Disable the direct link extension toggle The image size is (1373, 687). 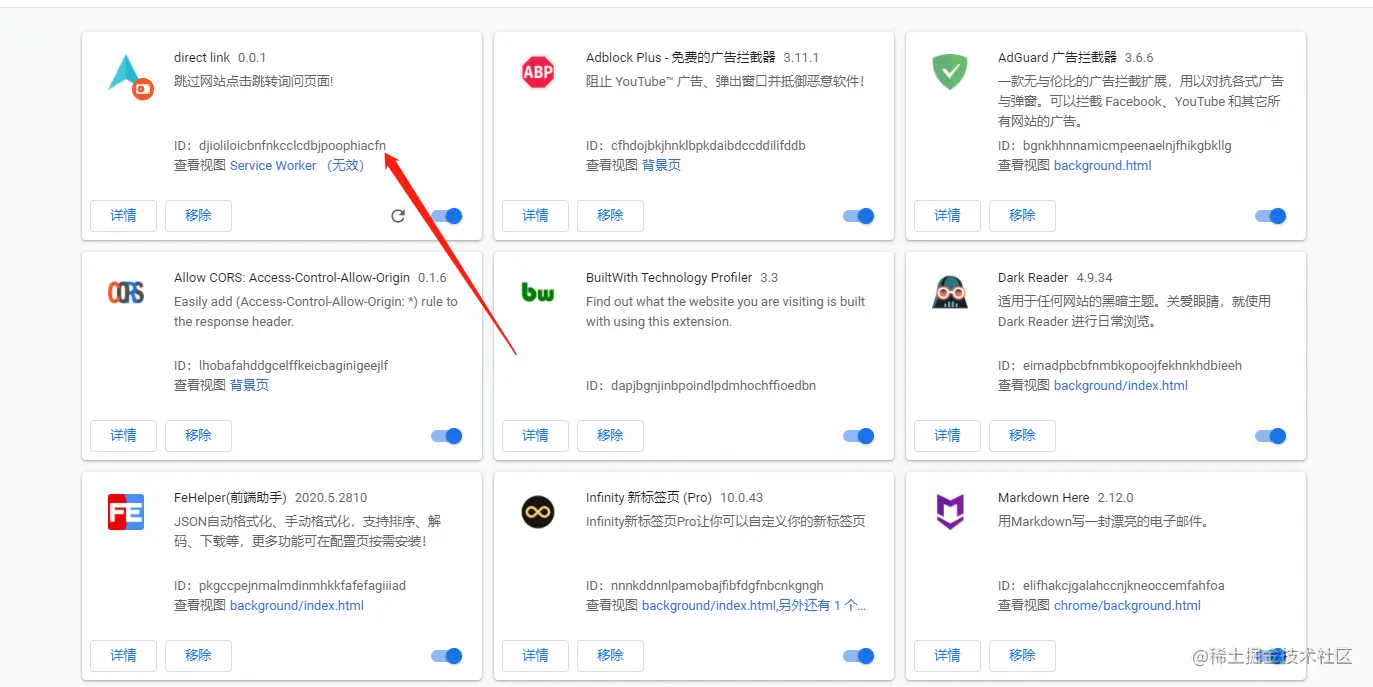447,216
